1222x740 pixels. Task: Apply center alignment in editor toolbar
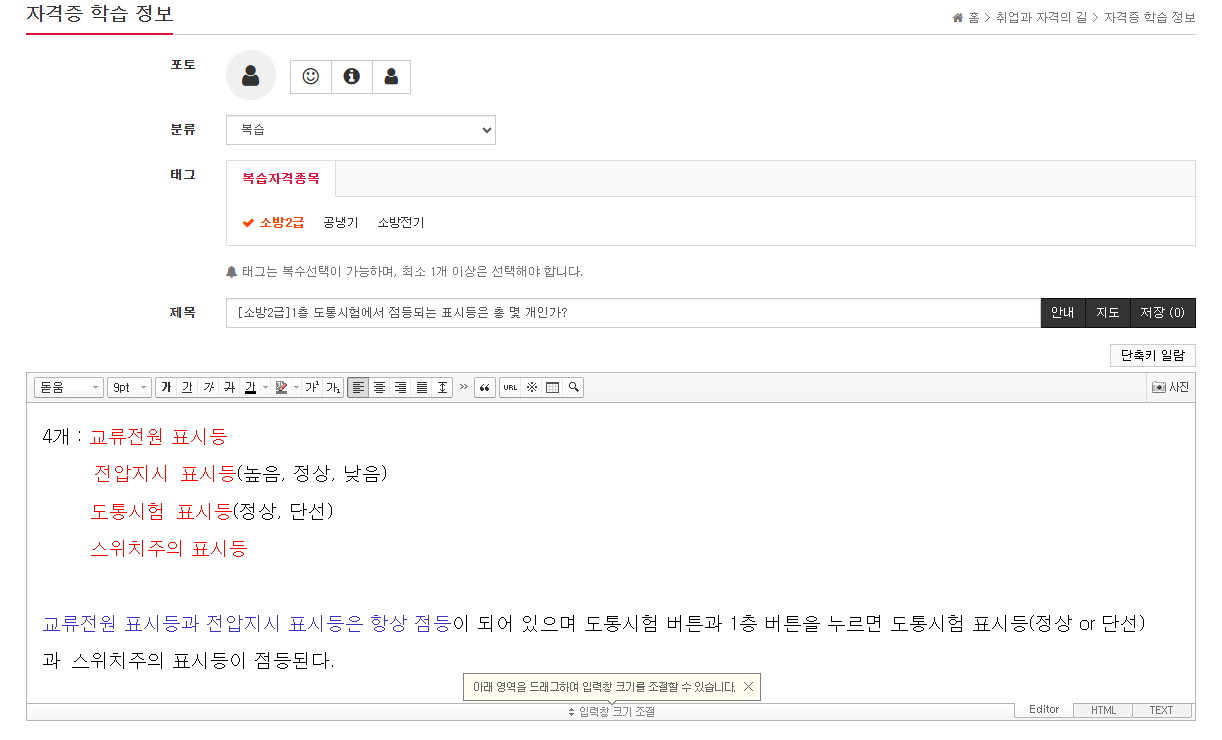click(x=379, y=387)
